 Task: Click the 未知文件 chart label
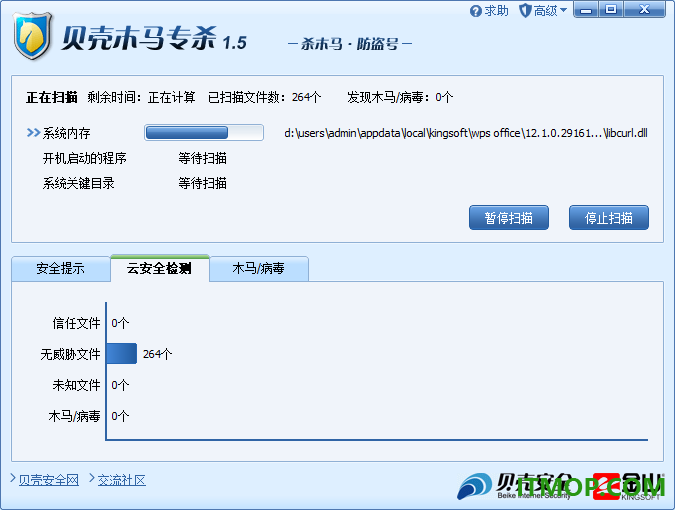(76, 385)
